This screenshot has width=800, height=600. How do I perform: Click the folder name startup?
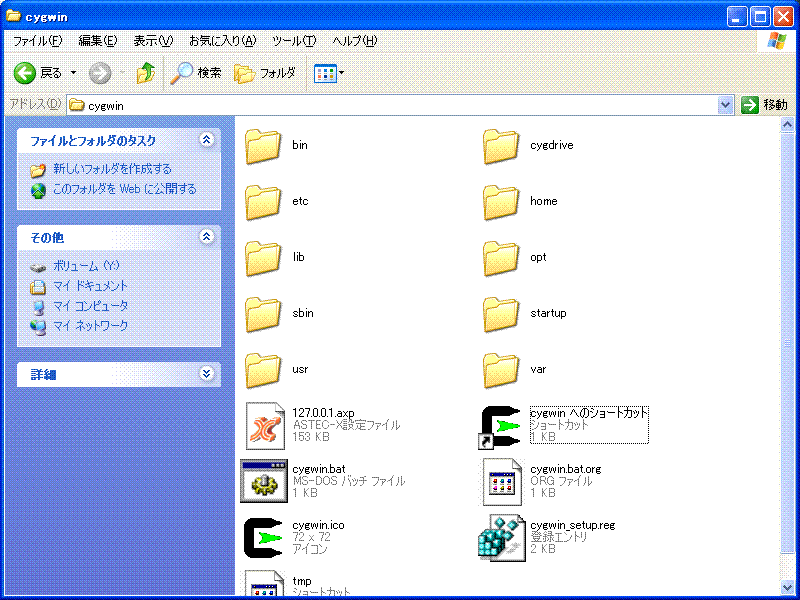548,313
